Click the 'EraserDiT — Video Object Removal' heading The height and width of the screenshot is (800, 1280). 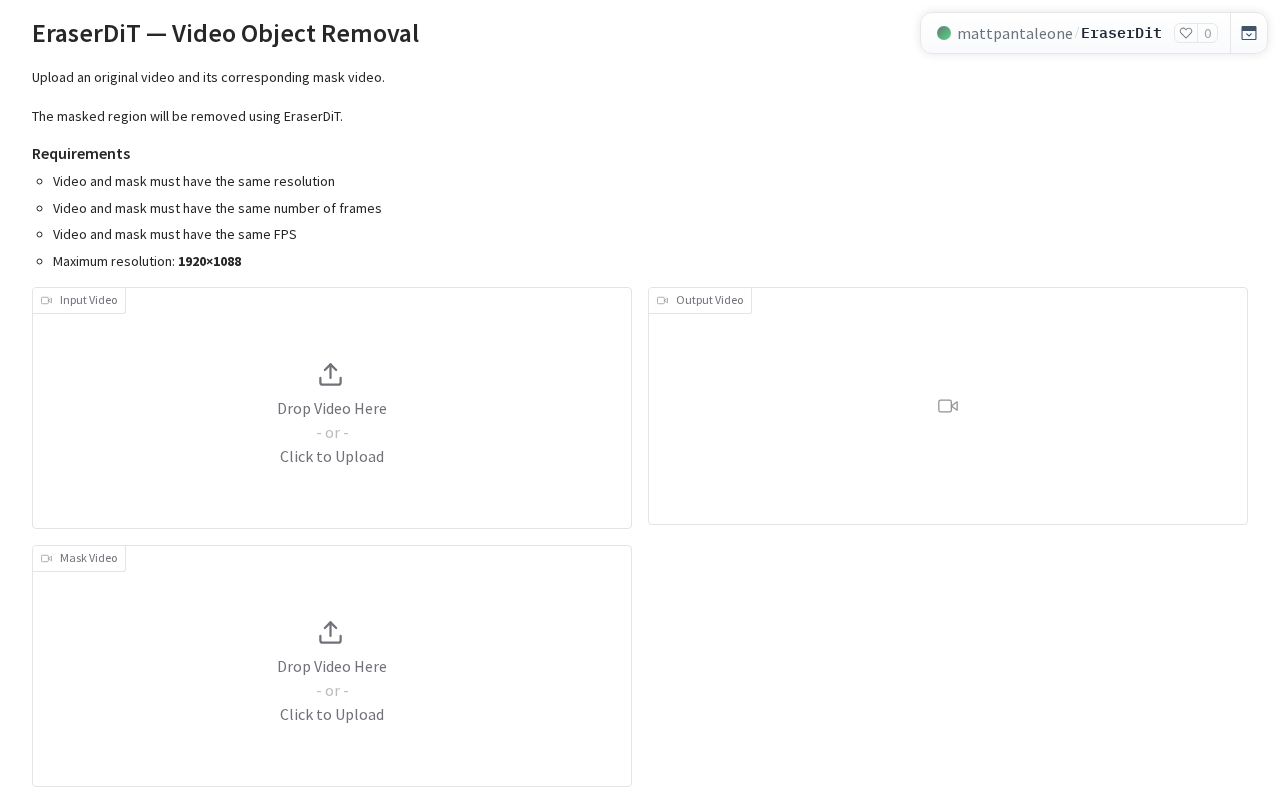225,33
